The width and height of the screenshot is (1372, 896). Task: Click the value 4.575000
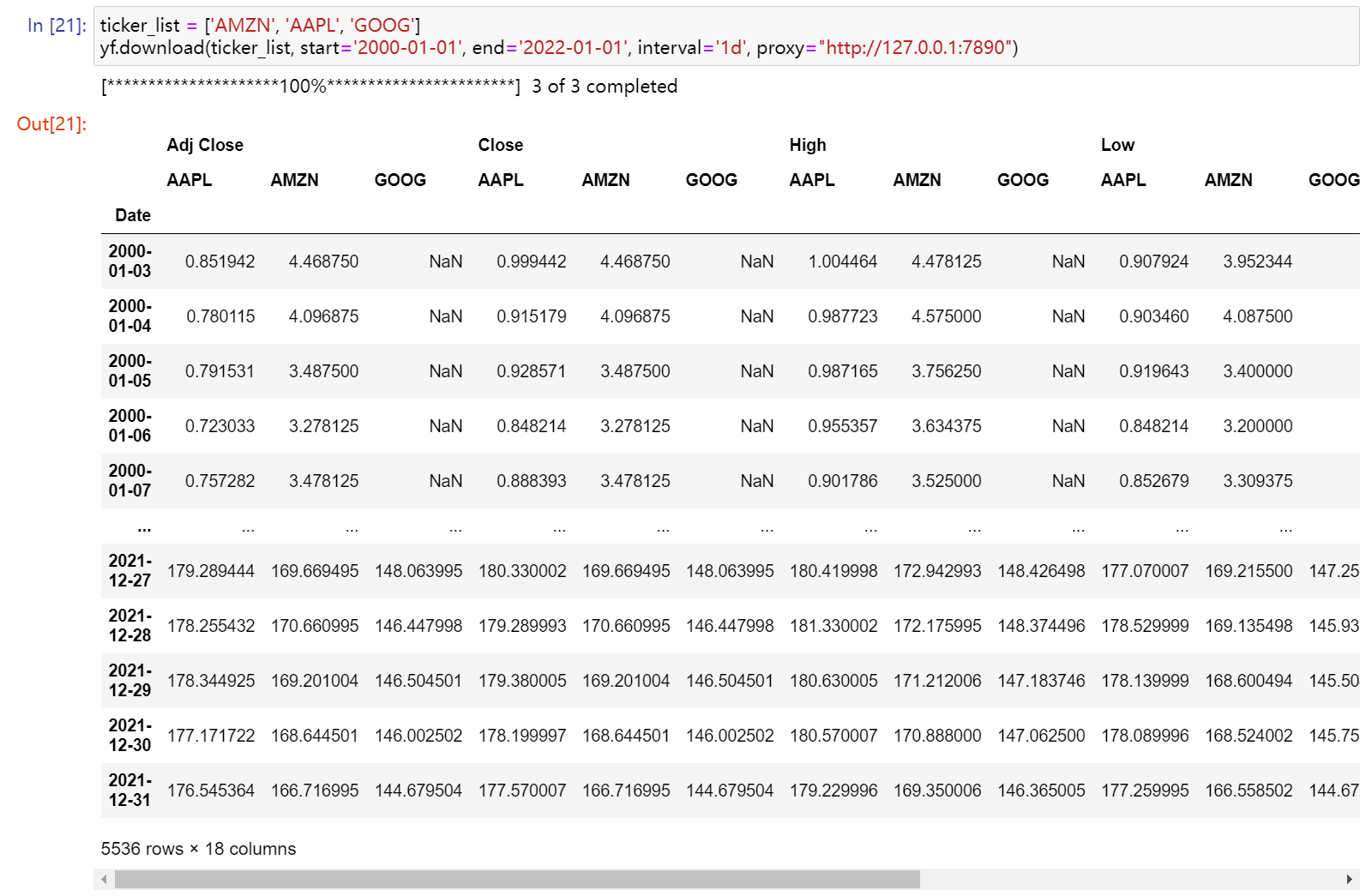click(946, 316)
